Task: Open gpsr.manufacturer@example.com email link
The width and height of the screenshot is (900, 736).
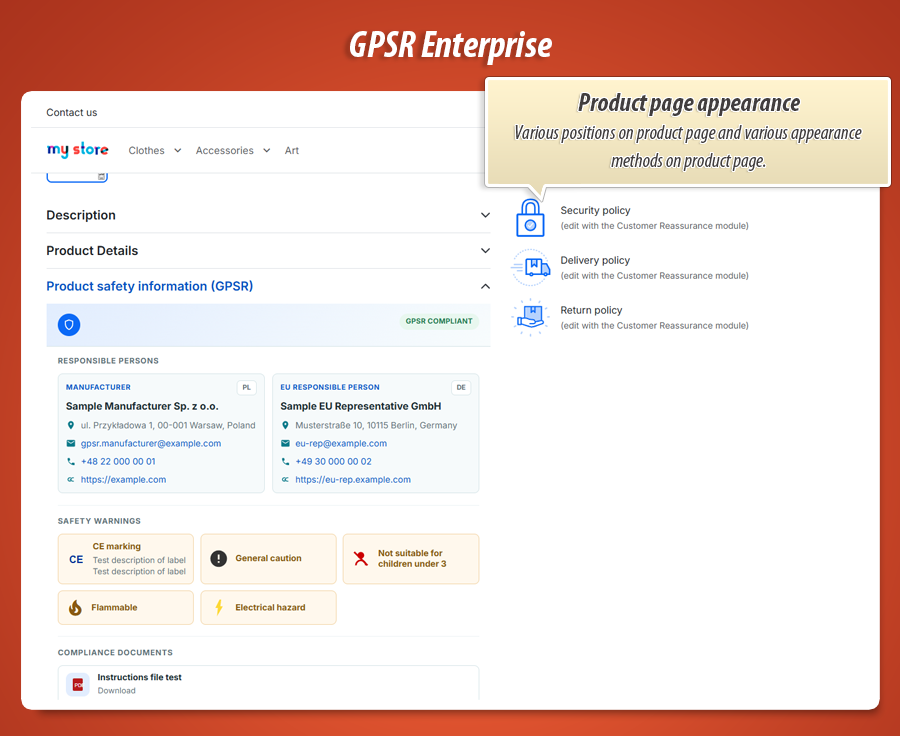Action: [151, 443]
